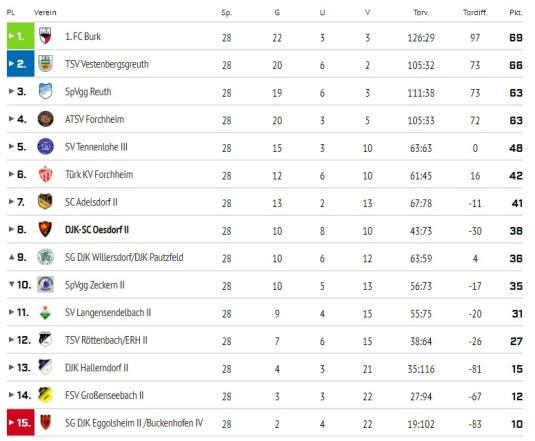Select the red rank 15 position badge
Image resolution: width=535 pixels, height=441 pixels.
(20, 423)
